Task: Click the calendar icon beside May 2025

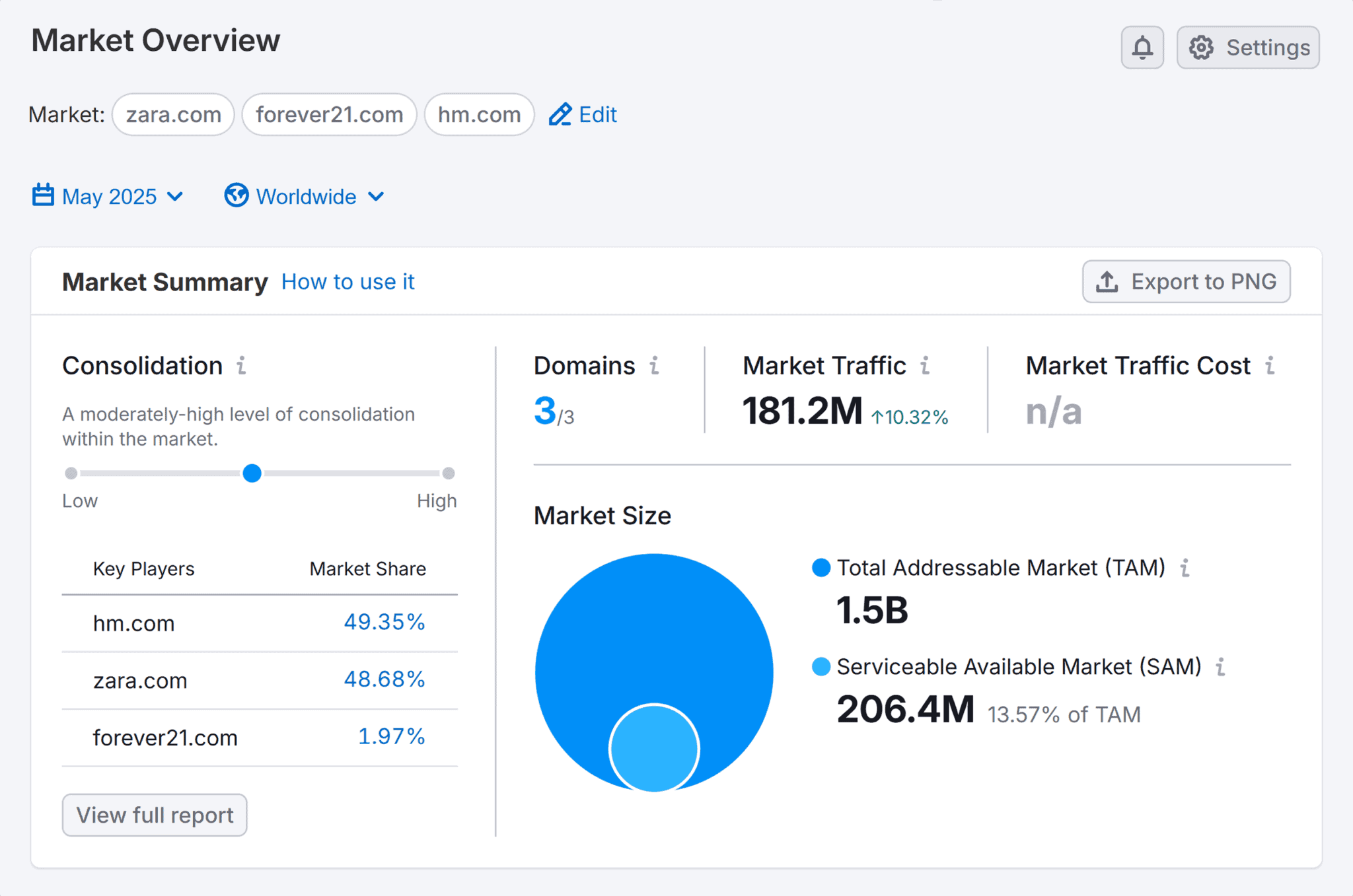Action: pos(42,195)
